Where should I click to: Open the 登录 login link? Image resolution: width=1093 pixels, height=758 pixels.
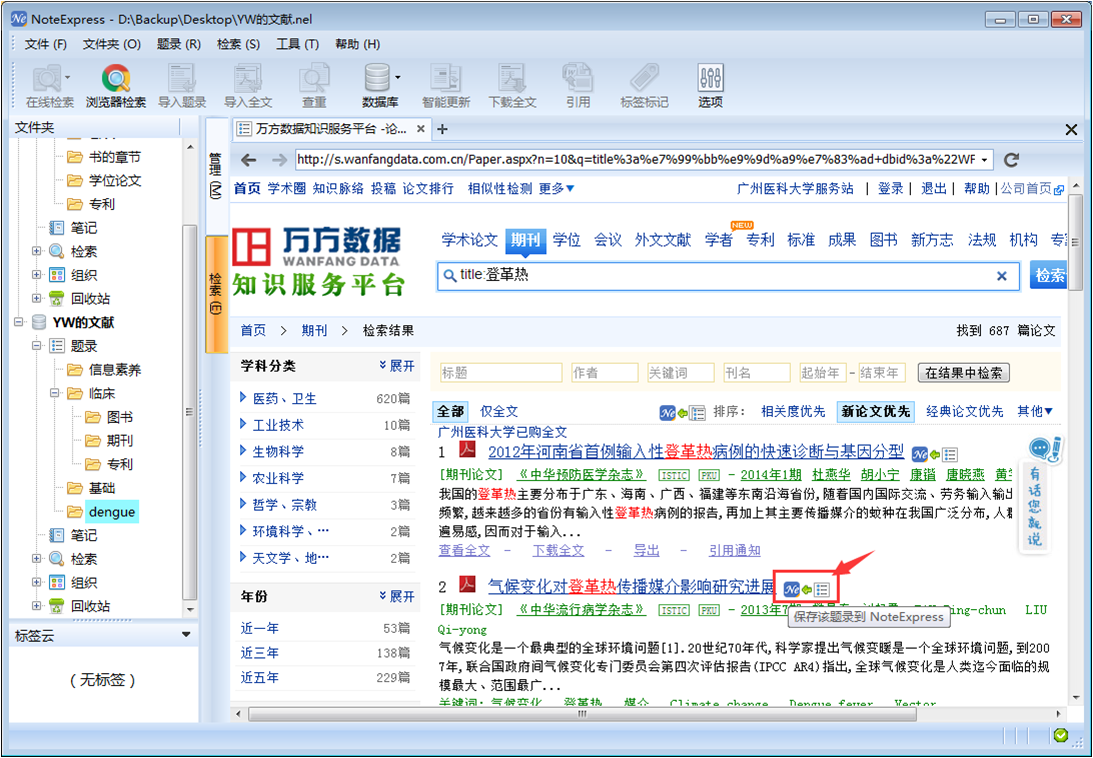[890, 188]
